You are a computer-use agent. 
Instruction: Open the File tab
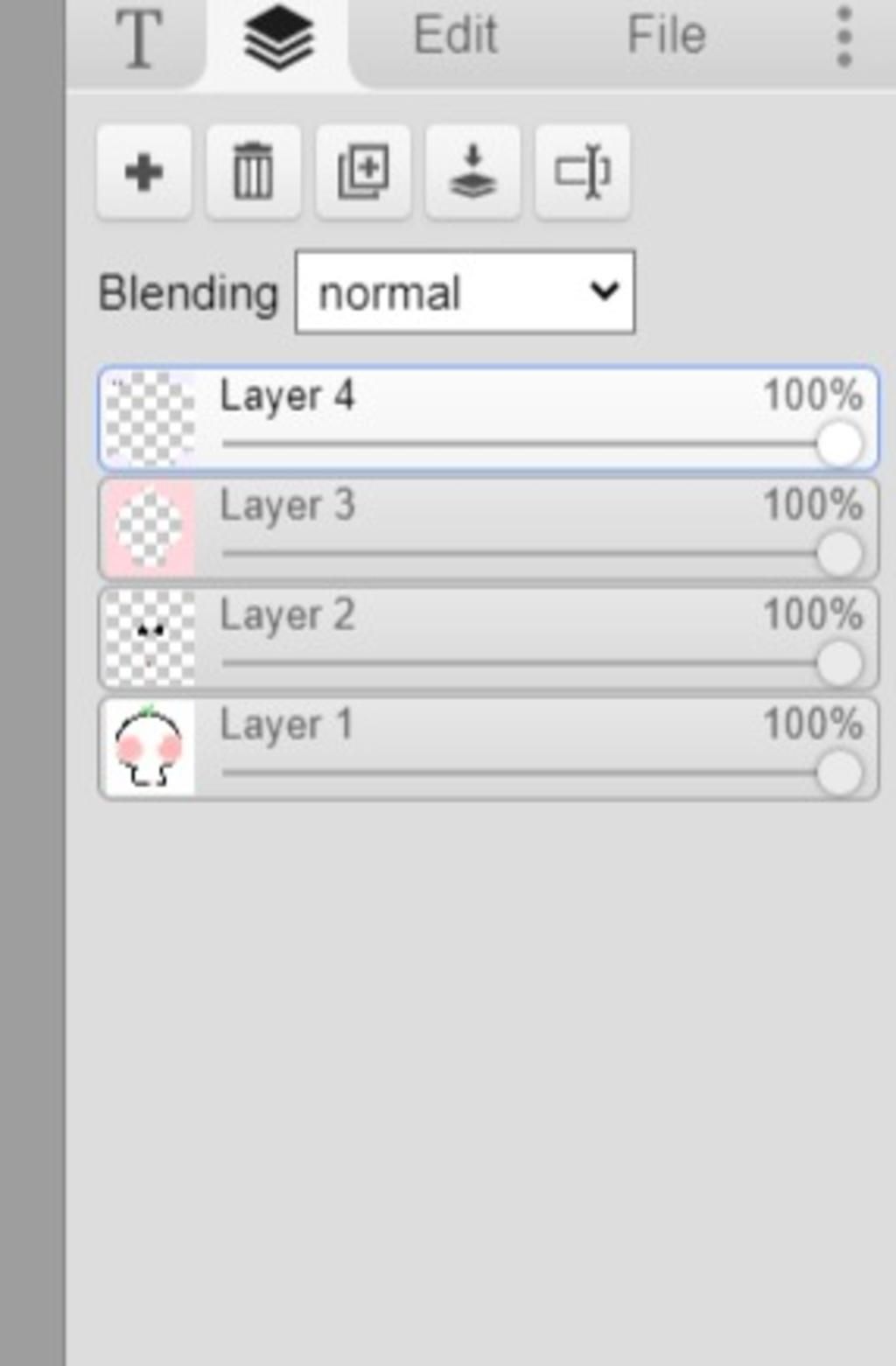[667, 35]
